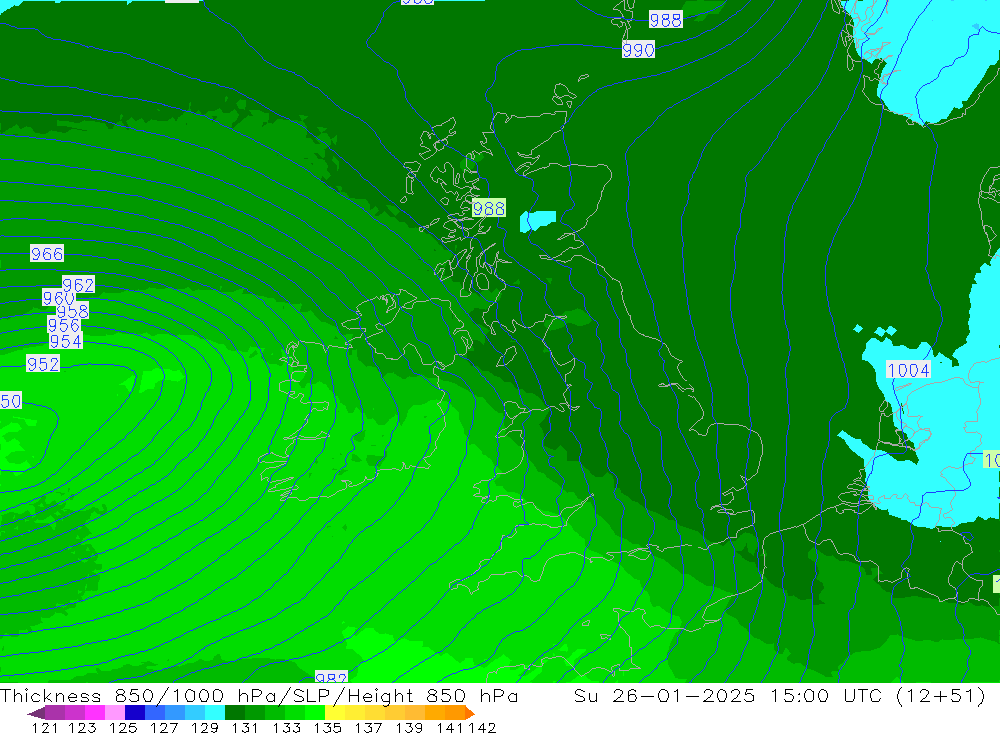1000x733 pixels.
Task: Click the 'Su 26-01-2025 15:00 UTC' timestamp
Action: tap(728, 696)
